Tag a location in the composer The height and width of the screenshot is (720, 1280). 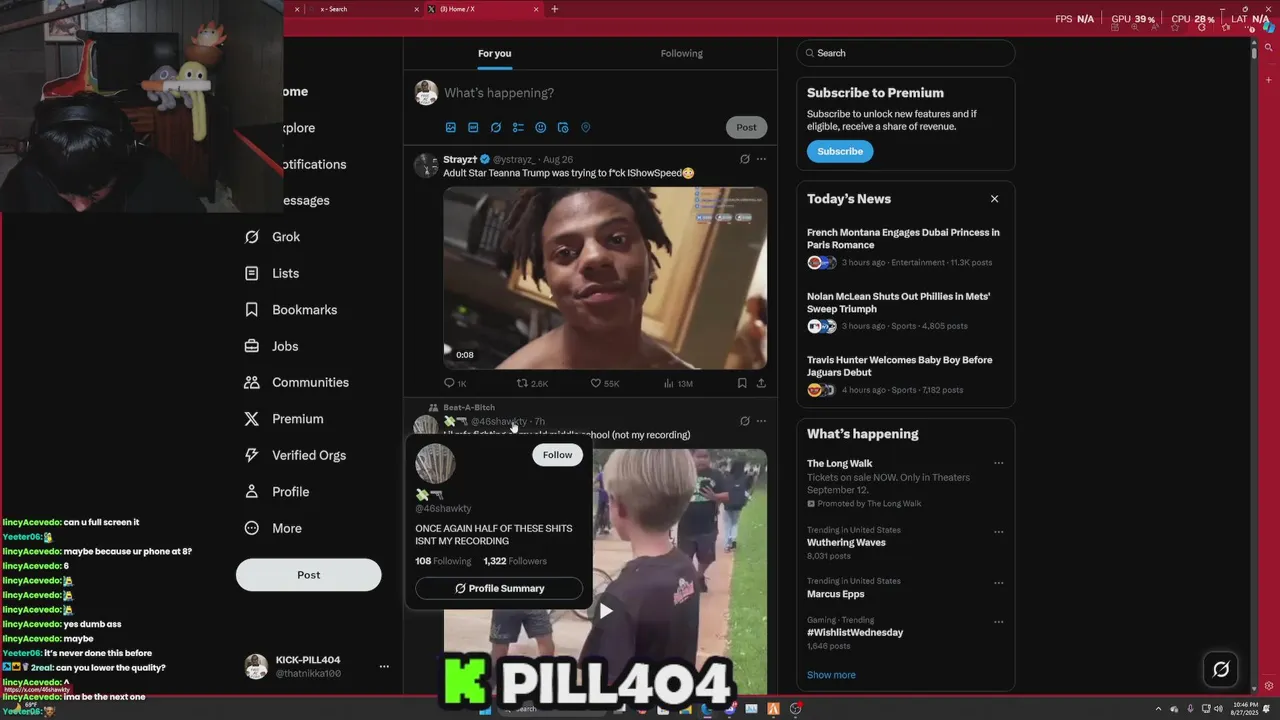click(x=586, y=128)
